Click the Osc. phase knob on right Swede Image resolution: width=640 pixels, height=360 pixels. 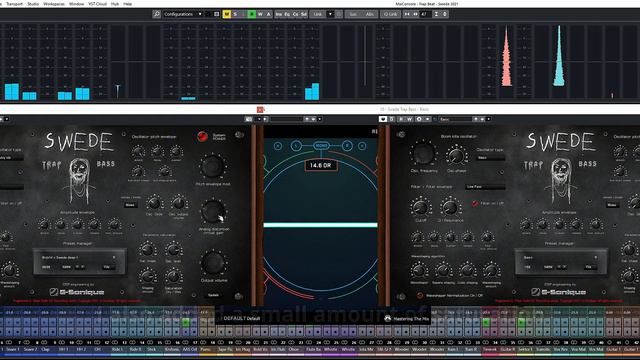[x=456, y=156]
